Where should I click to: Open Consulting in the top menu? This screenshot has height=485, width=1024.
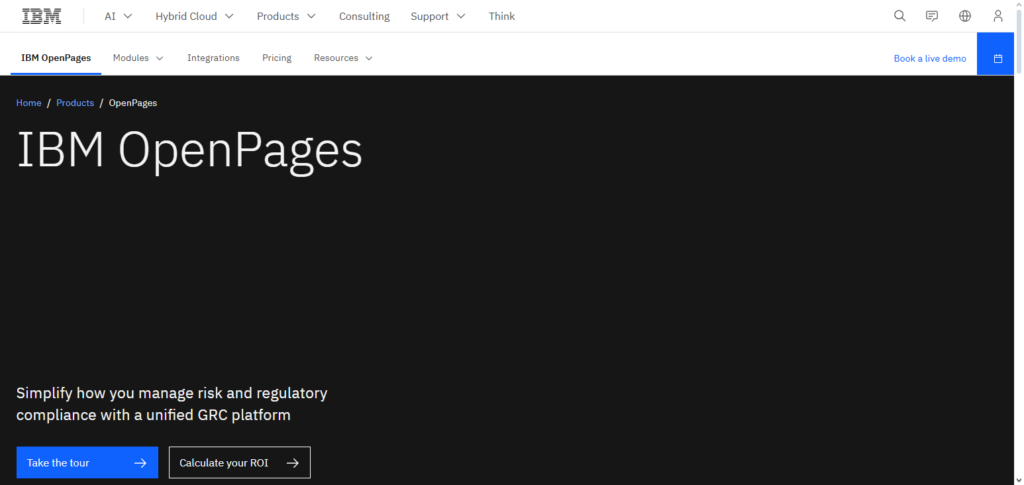[x=364, y=16]
